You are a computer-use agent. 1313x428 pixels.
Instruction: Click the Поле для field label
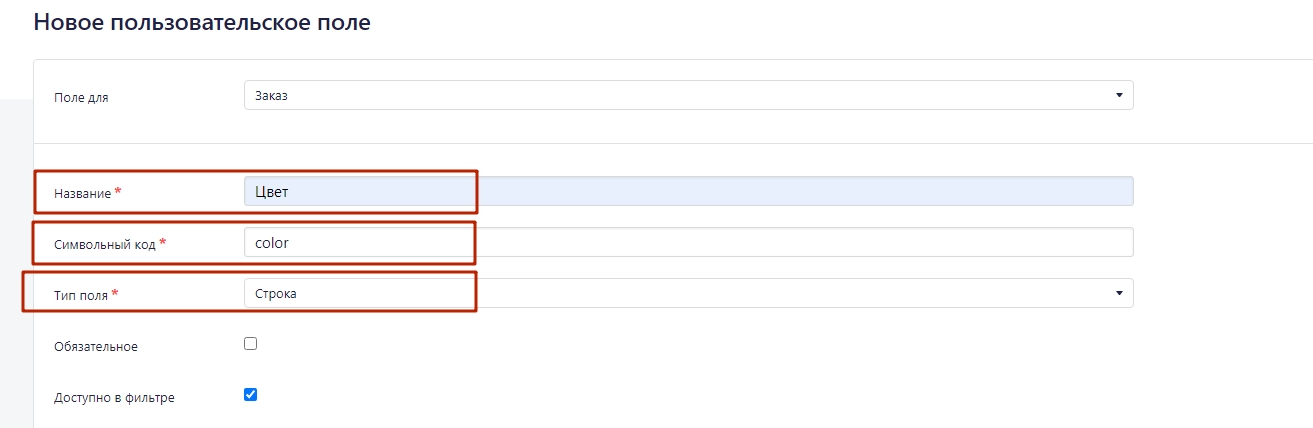81,98
